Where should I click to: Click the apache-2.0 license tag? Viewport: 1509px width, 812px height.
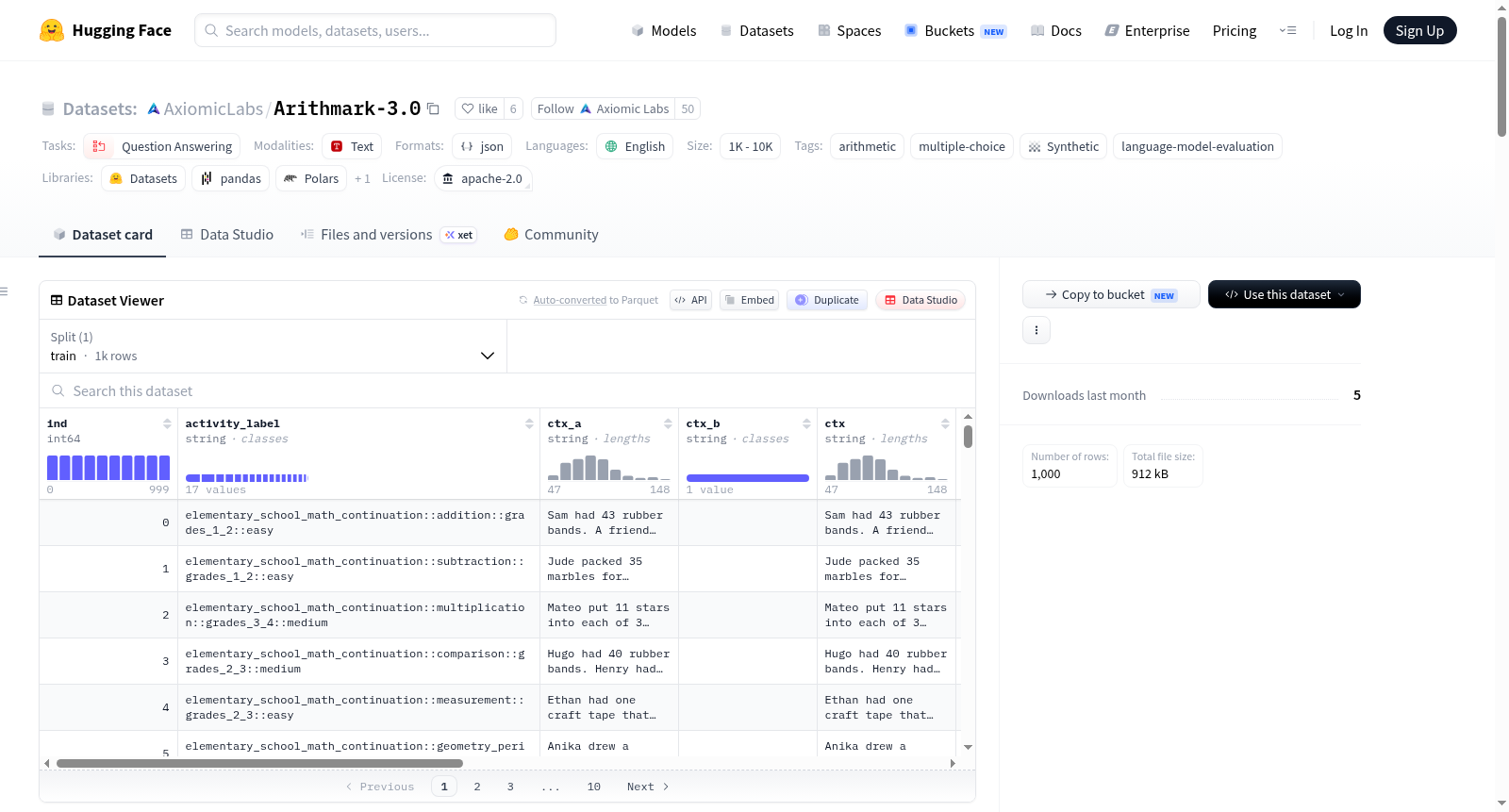[483, 178]
